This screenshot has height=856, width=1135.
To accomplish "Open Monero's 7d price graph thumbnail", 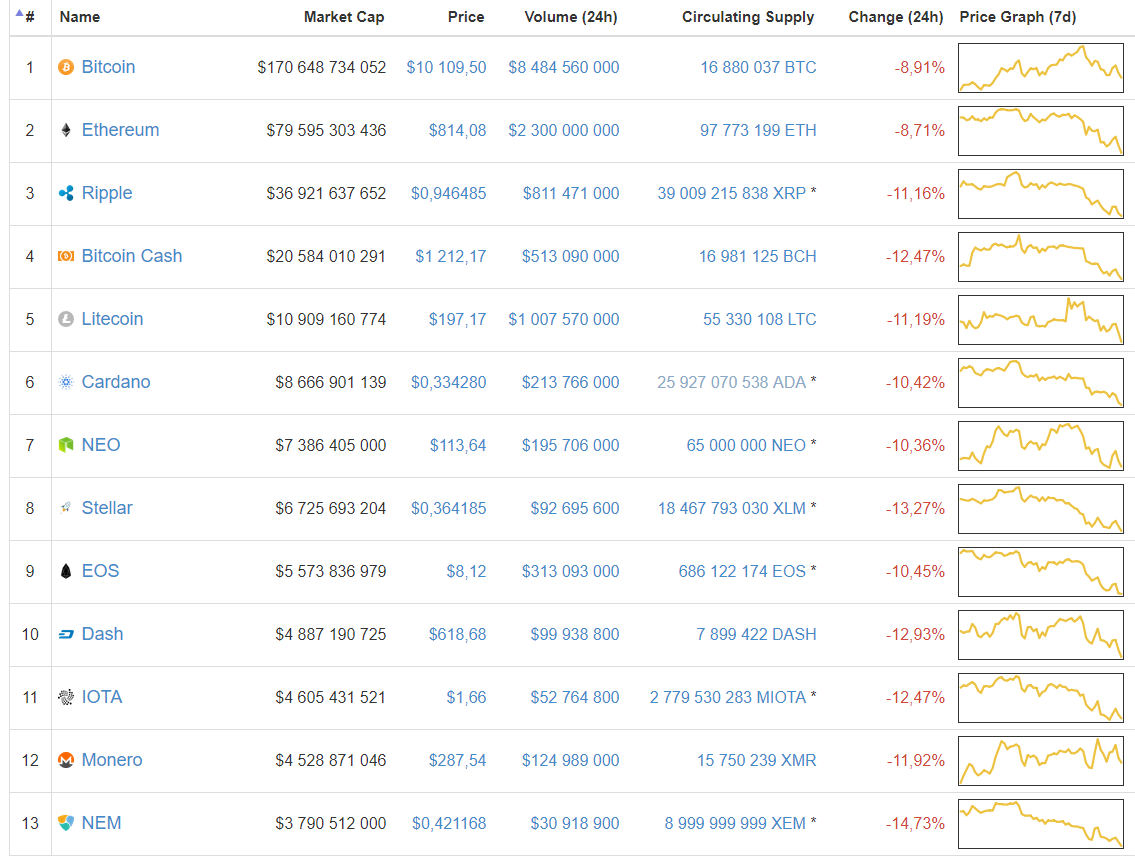I will pyautogui.click(x=1040, y=760).
